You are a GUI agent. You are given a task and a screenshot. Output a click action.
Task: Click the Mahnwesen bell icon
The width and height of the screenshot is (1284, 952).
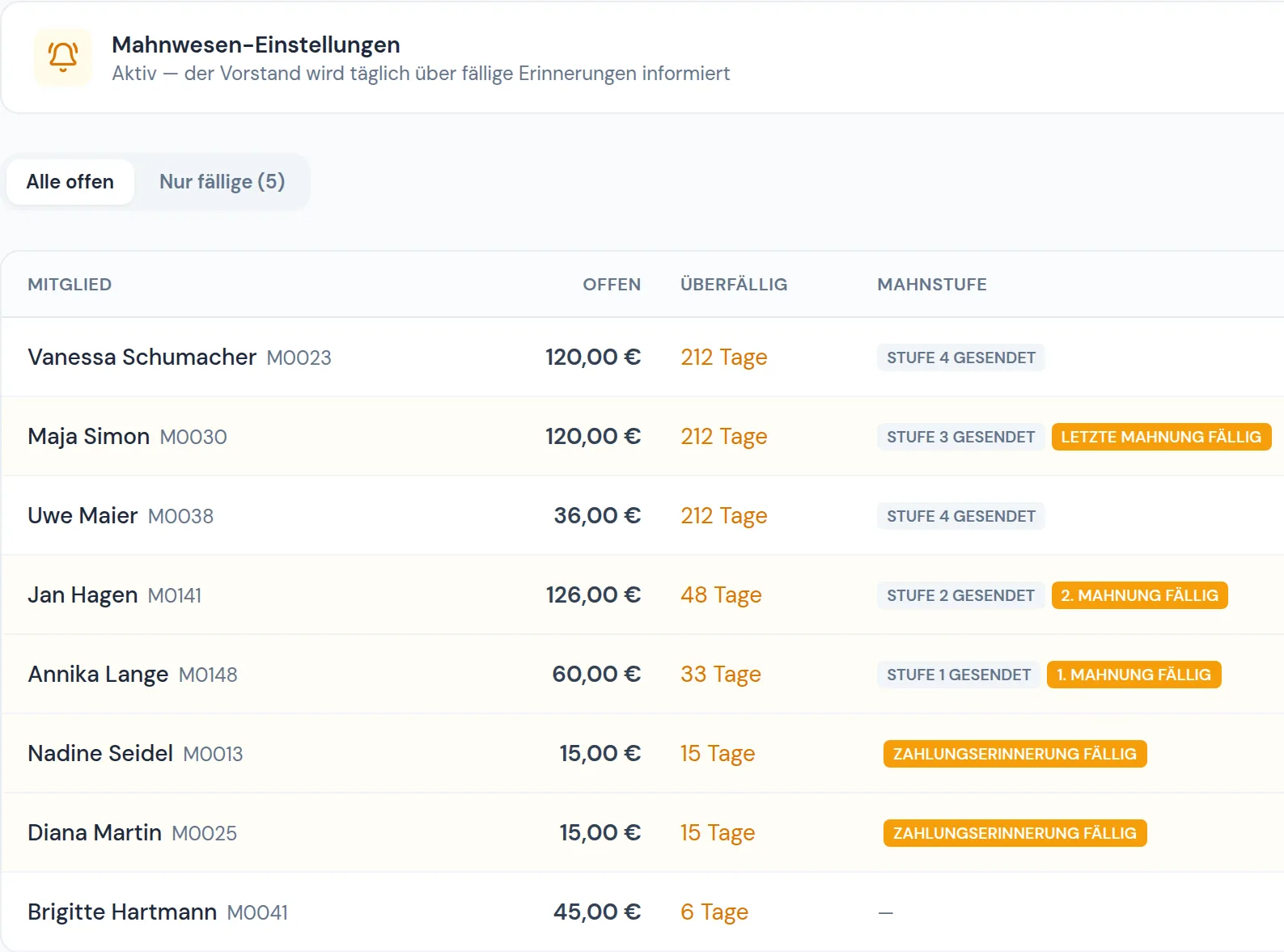(x=63, y=57)
